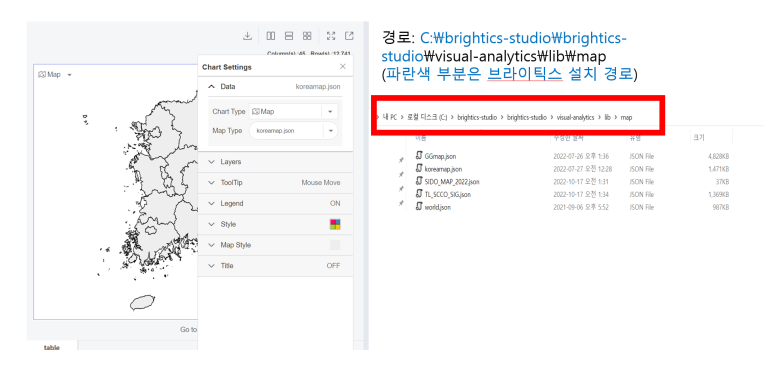The height and width of the screenshot is (369, 773).
Task: Select the SIDO_MAP_2022.json file
Action: pyautogui.click(x=452, y=182)
